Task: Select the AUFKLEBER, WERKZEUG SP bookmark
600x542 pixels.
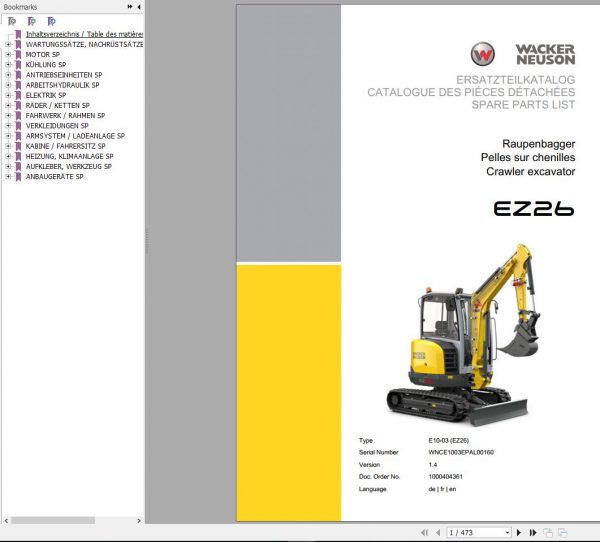Action: [69, 167]
